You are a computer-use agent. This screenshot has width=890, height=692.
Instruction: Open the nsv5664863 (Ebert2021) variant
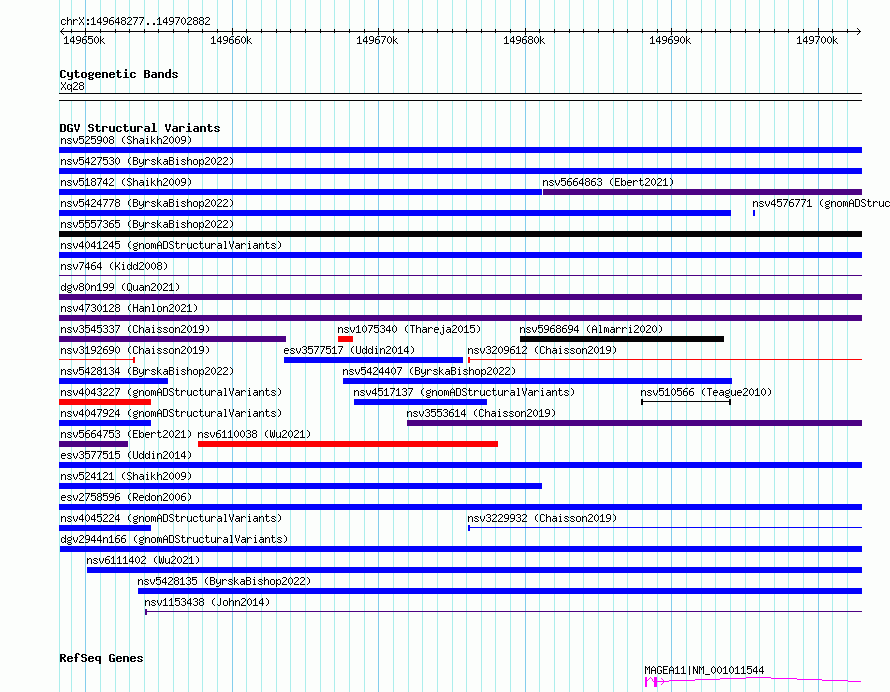pyautogui.click(x=608, y=182)
